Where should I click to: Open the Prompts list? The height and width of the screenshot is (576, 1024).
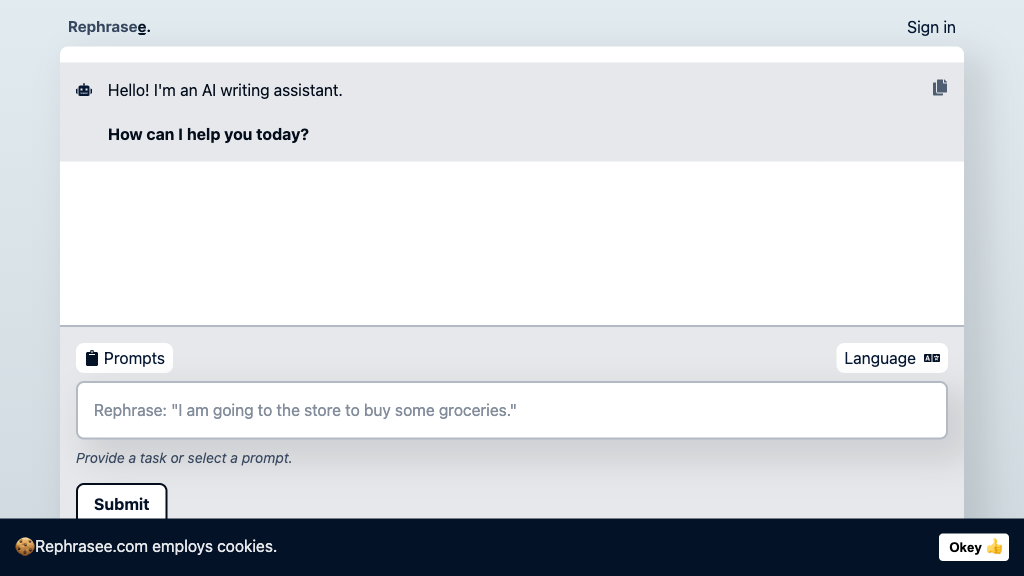tap(125, 358)
